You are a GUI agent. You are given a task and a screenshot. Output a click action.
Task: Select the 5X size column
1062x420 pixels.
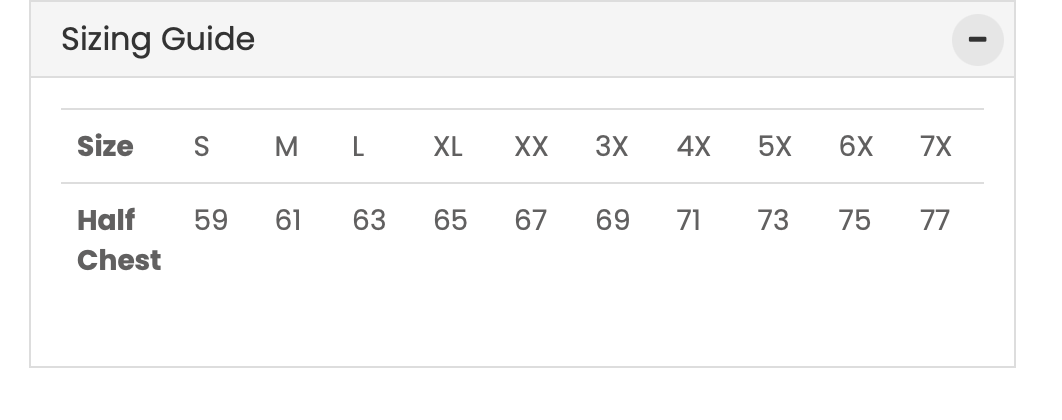775,147
